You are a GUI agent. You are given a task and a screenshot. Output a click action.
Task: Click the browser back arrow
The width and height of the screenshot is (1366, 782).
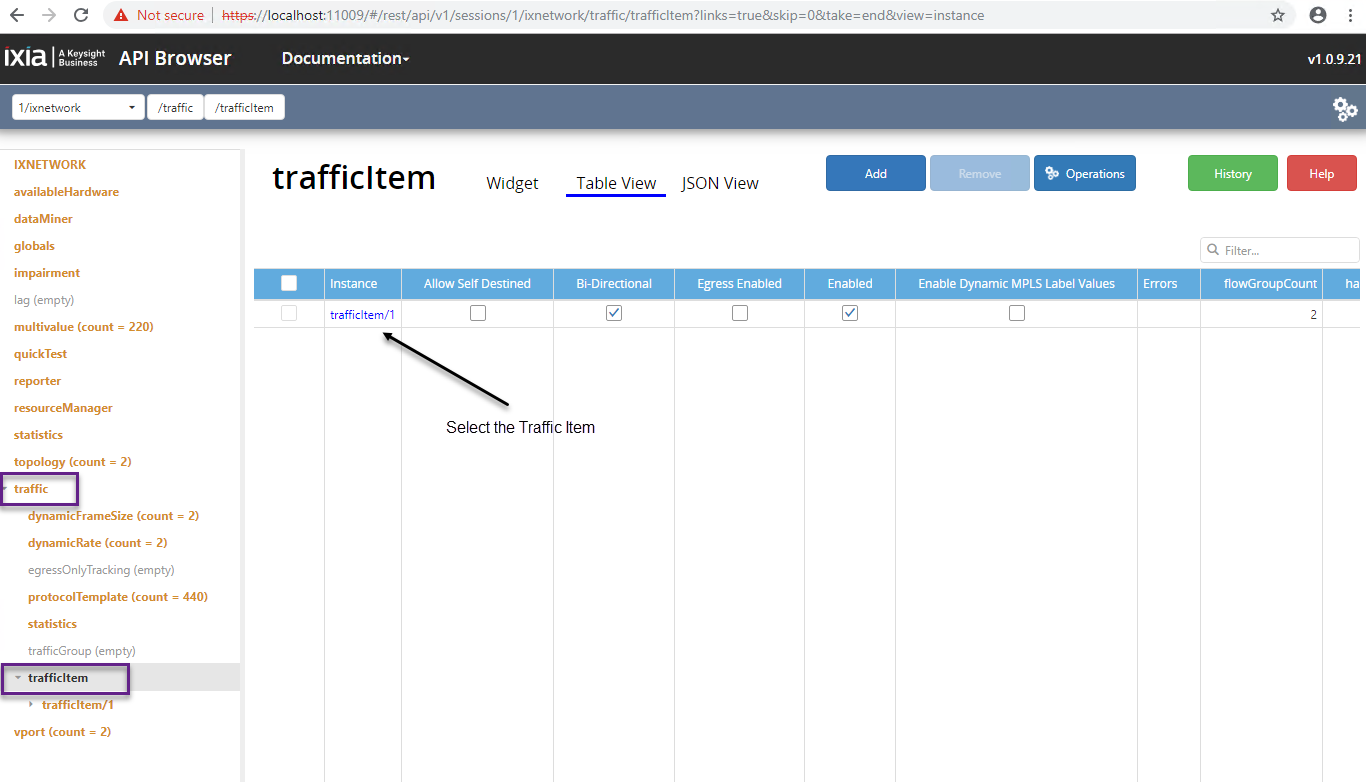(x=19, y=15)
